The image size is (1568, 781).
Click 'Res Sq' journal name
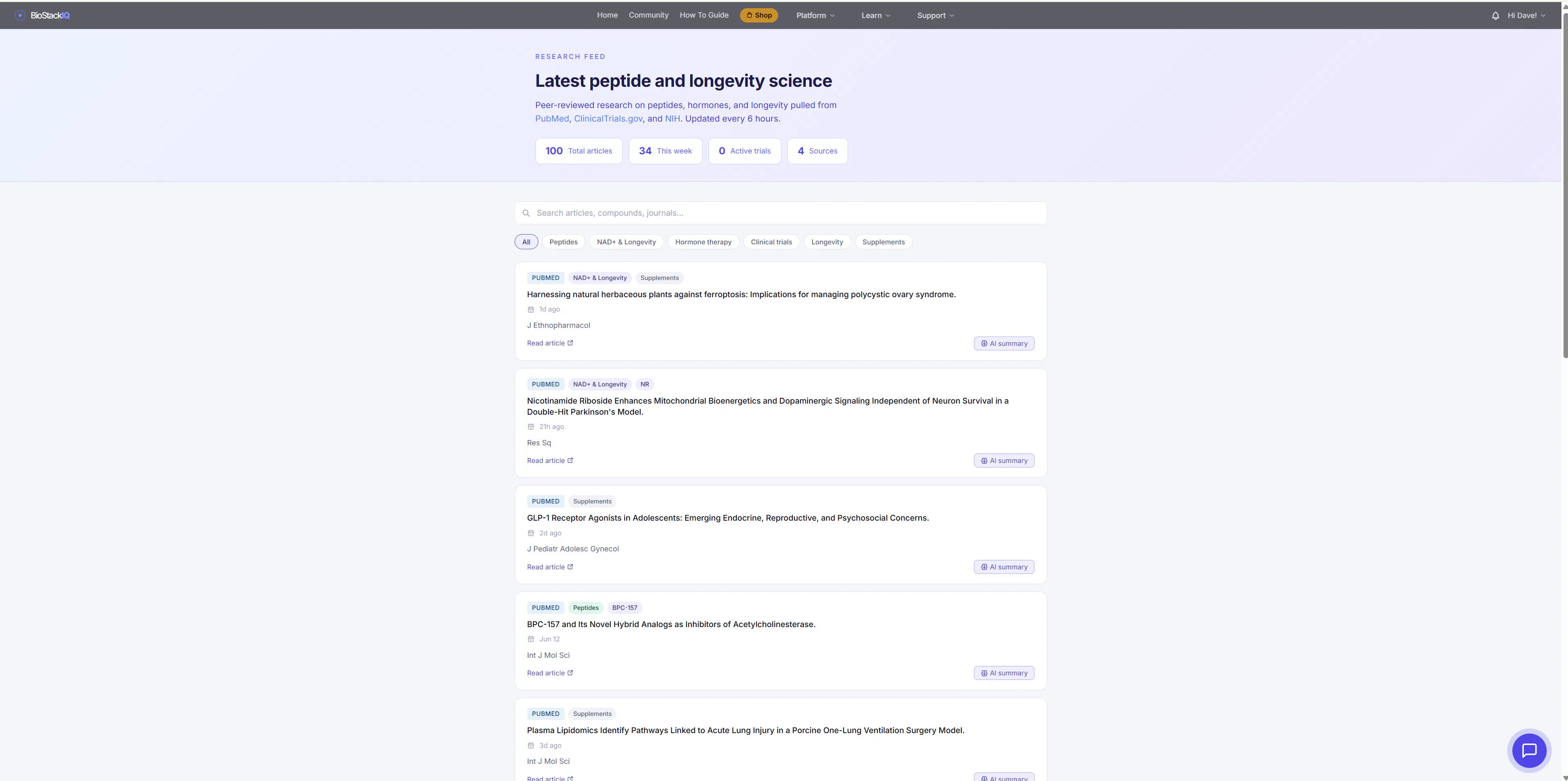[539, 443]
